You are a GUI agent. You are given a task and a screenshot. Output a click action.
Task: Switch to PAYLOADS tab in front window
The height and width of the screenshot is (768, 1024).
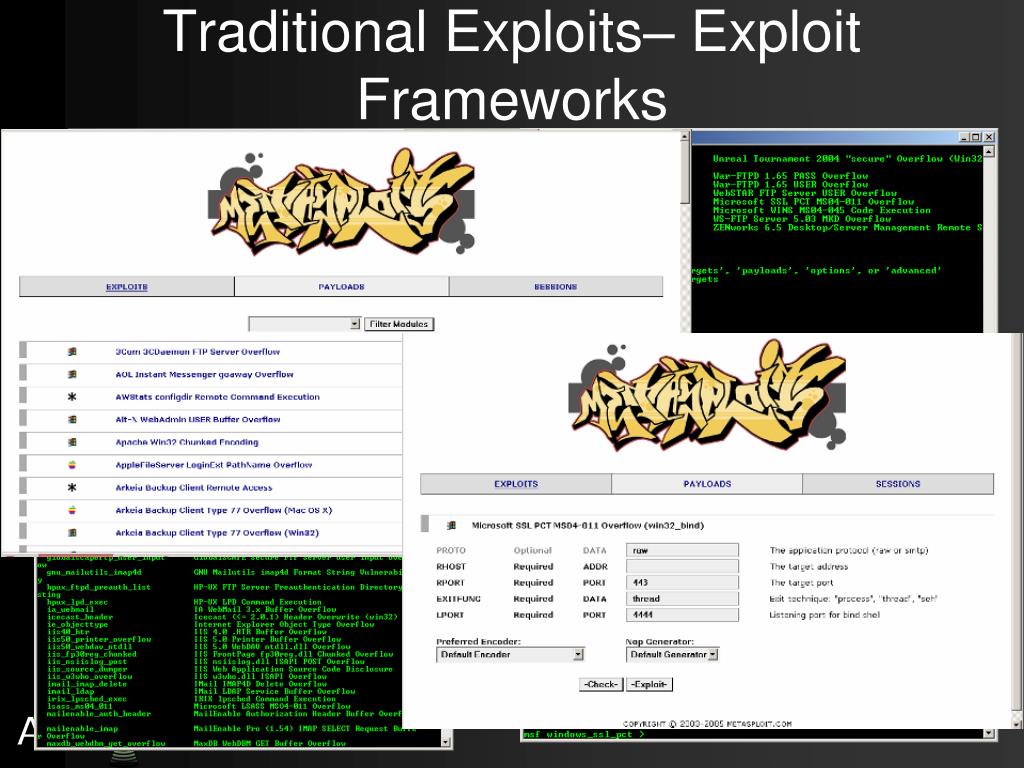point(707,484)
